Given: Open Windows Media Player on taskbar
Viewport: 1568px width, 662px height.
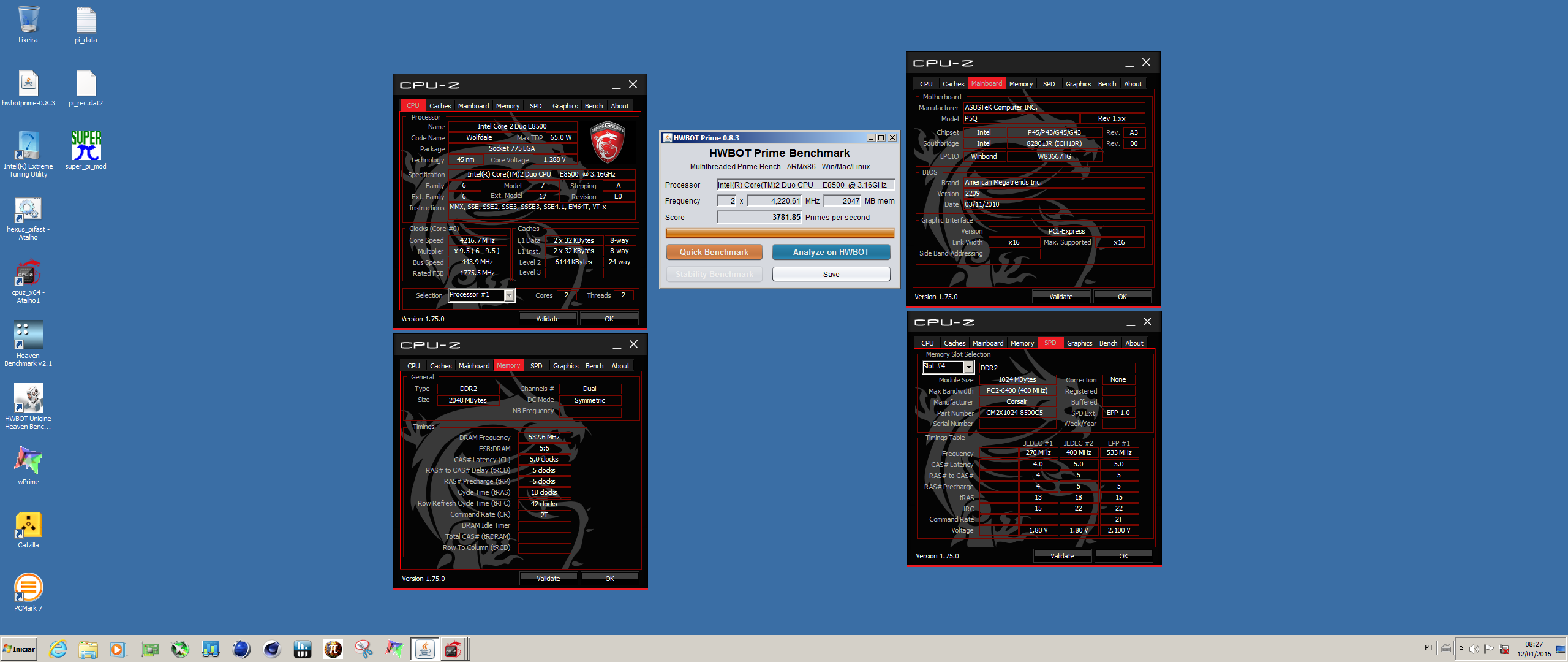Looking at the screenshot, I should pyautogui.click(x=118, y=649).
